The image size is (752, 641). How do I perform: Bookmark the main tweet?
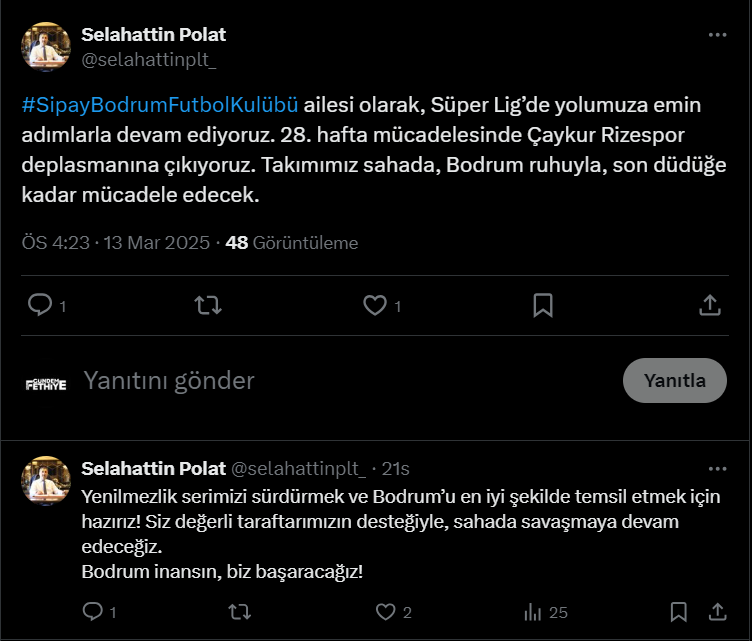(542, 305)
